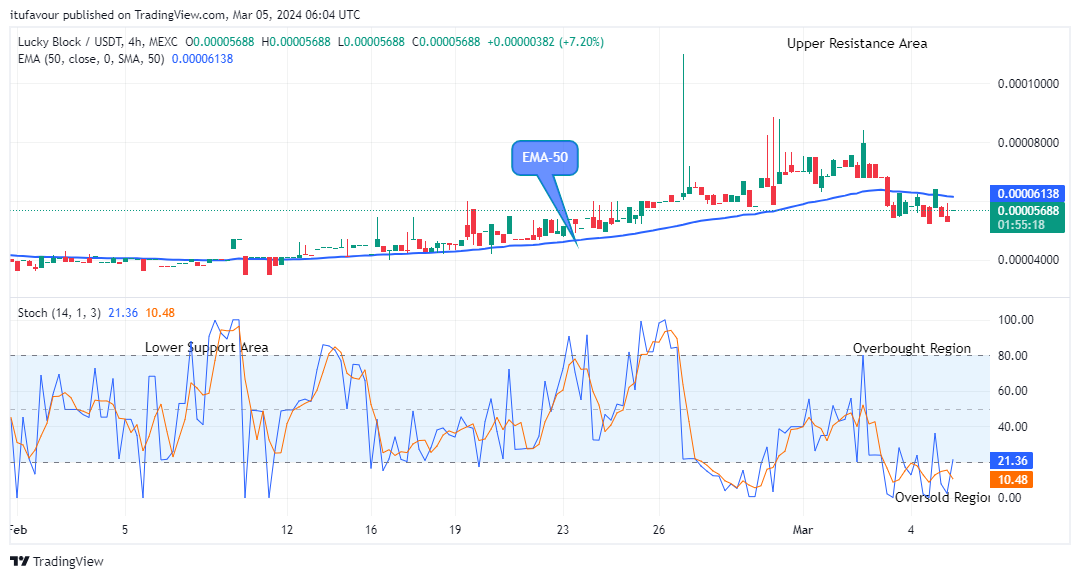The image size is (1080, 579).
Task: Click the EMA-50 callout label
Action: pos(545,158)
